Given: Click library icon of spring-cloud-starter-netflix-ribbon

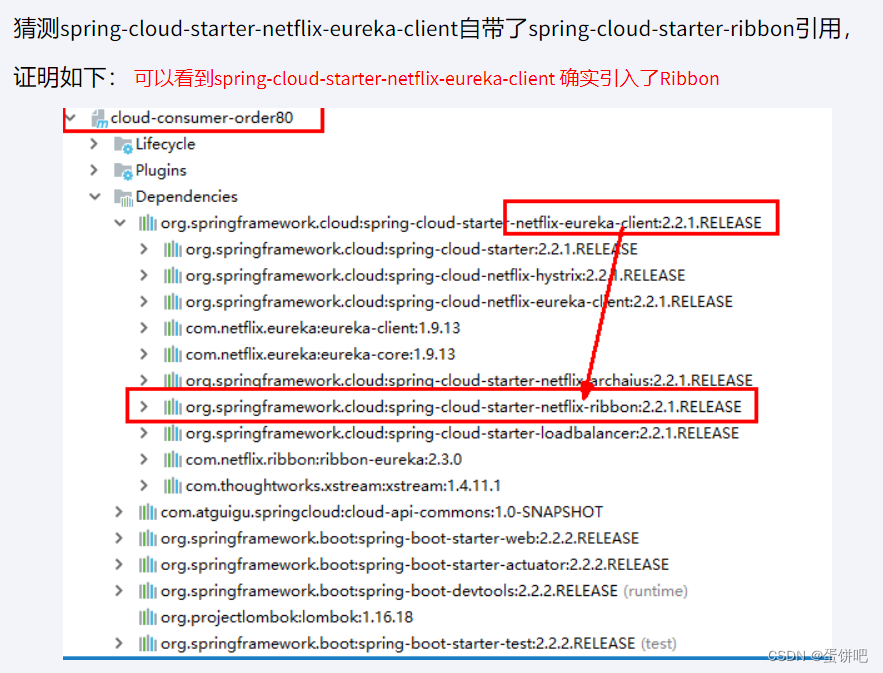Looking at the screenshot, I should click(x=172, y=407).
